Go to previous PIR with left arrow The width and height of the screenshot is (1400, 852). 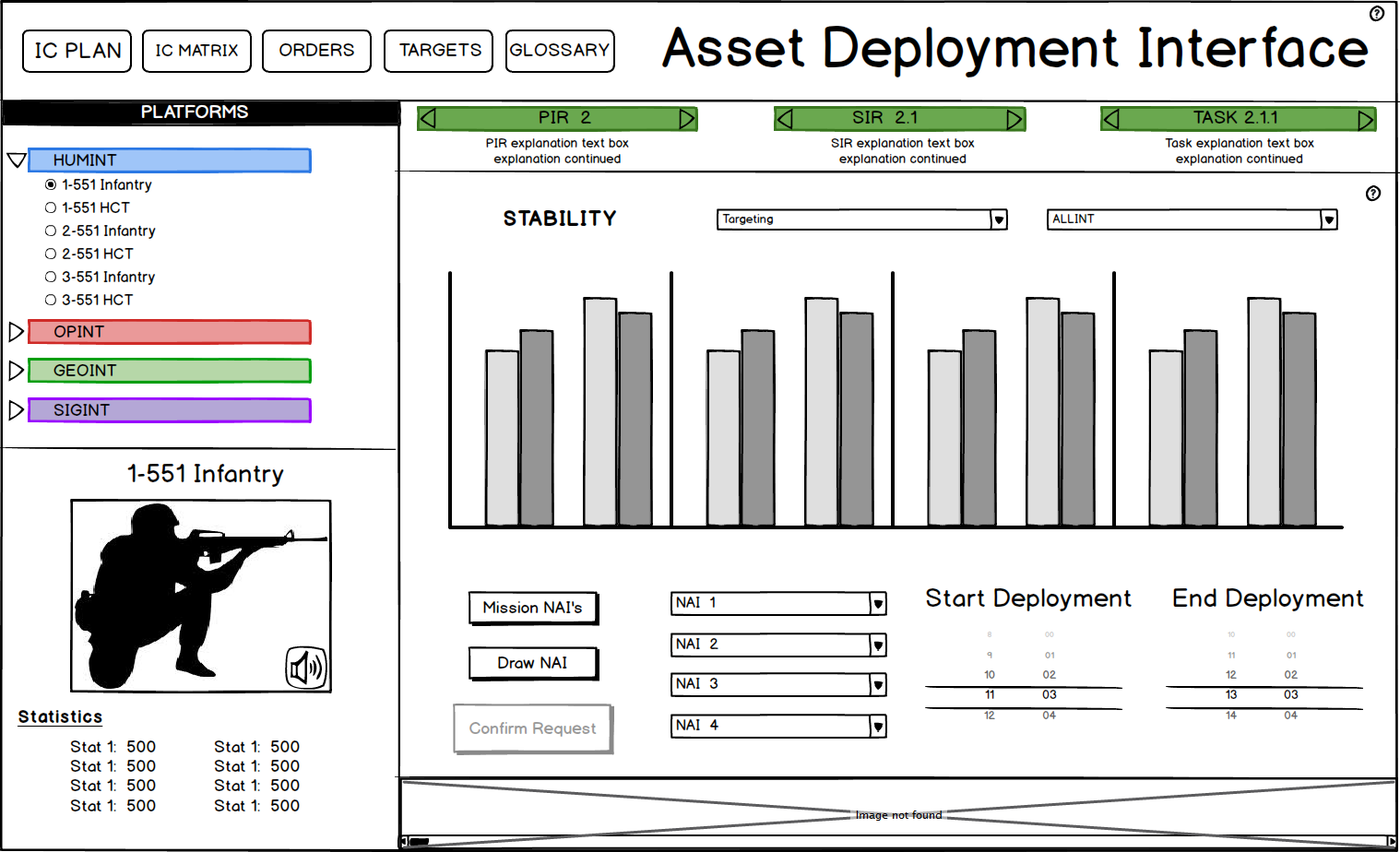(428, 119)
